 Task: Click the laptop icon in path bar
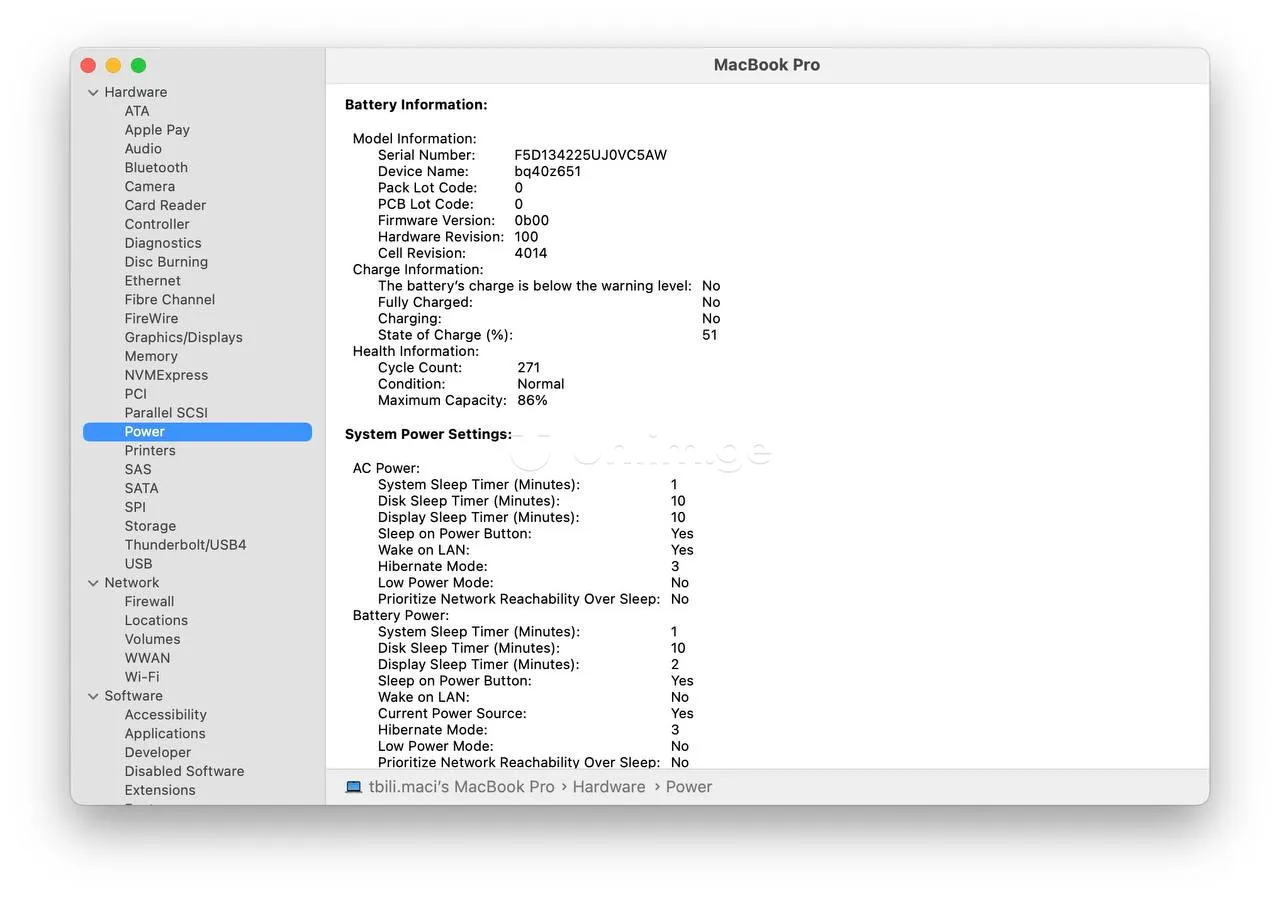tap(354, 787)
